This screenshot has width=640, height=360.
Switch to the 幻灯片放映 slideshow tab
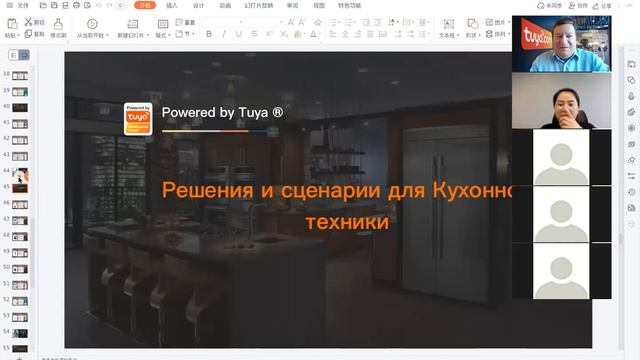259,5
